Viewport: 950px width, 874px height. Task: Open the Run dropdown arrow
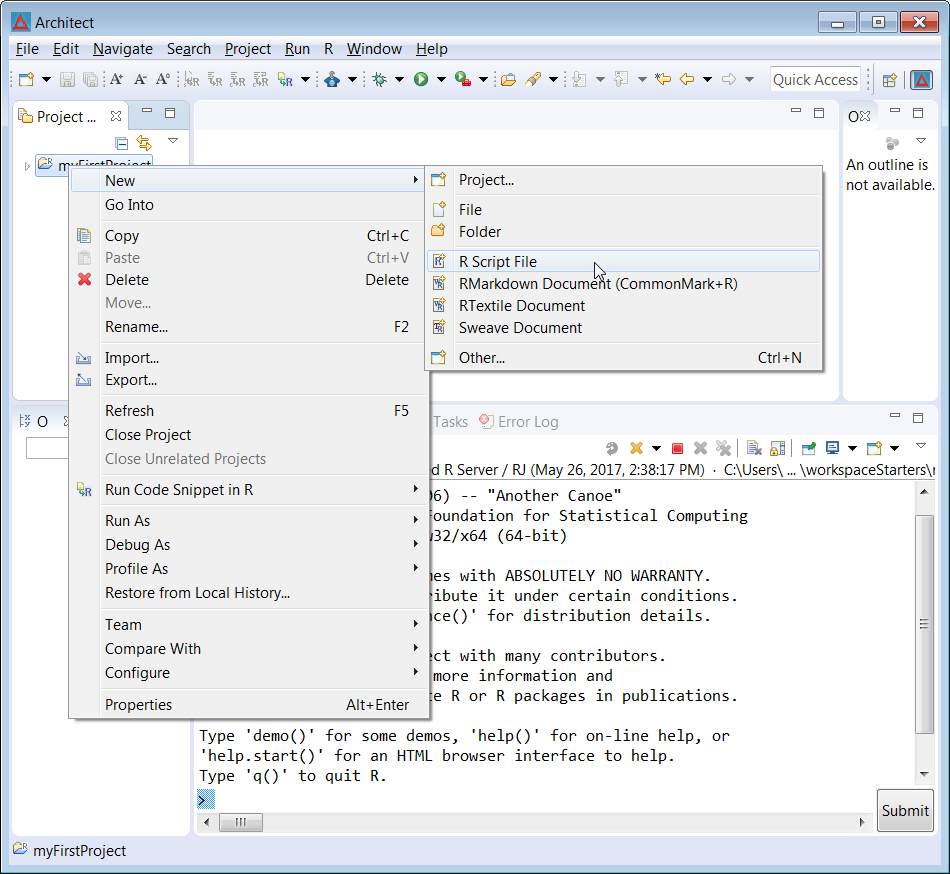coord(441,79)
